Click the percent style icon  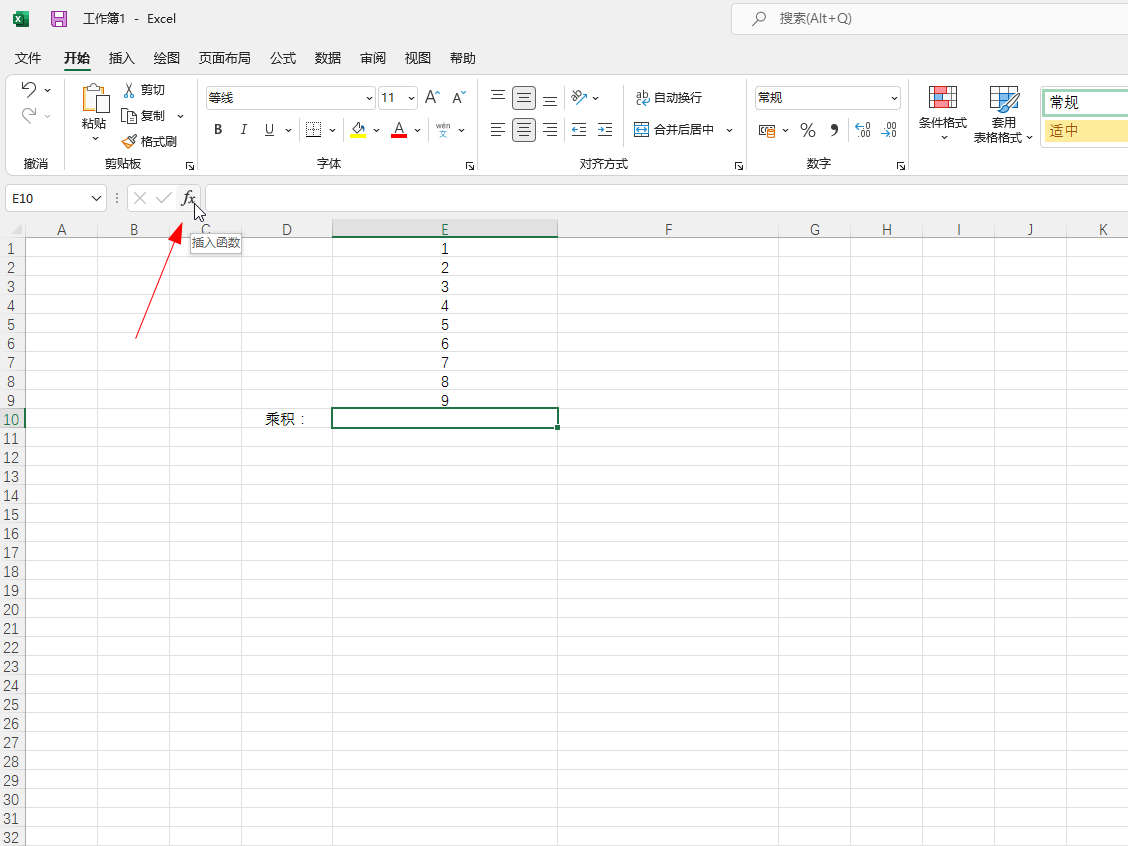(x=808, y=130)
